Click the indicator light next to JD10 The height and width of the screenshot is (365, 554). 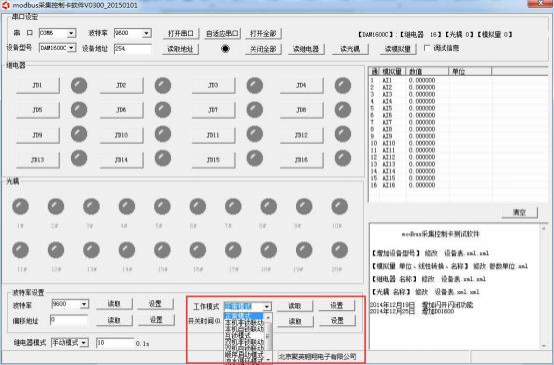163,134
